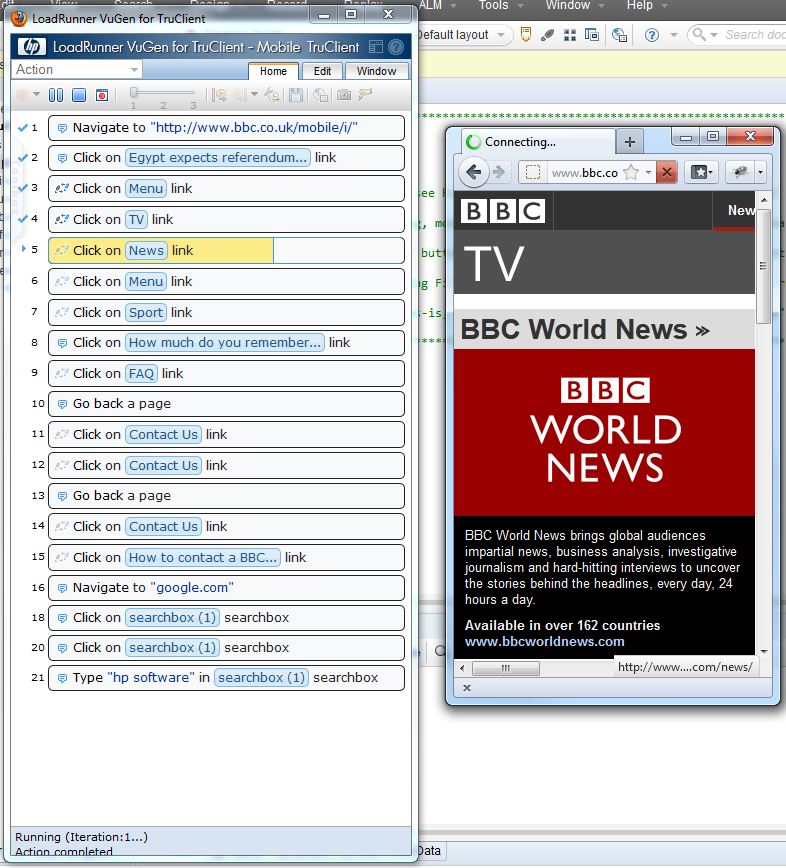786x868 pixels.
Task: Open the www.bbcworldnews.com link
Action: (545, 642)
